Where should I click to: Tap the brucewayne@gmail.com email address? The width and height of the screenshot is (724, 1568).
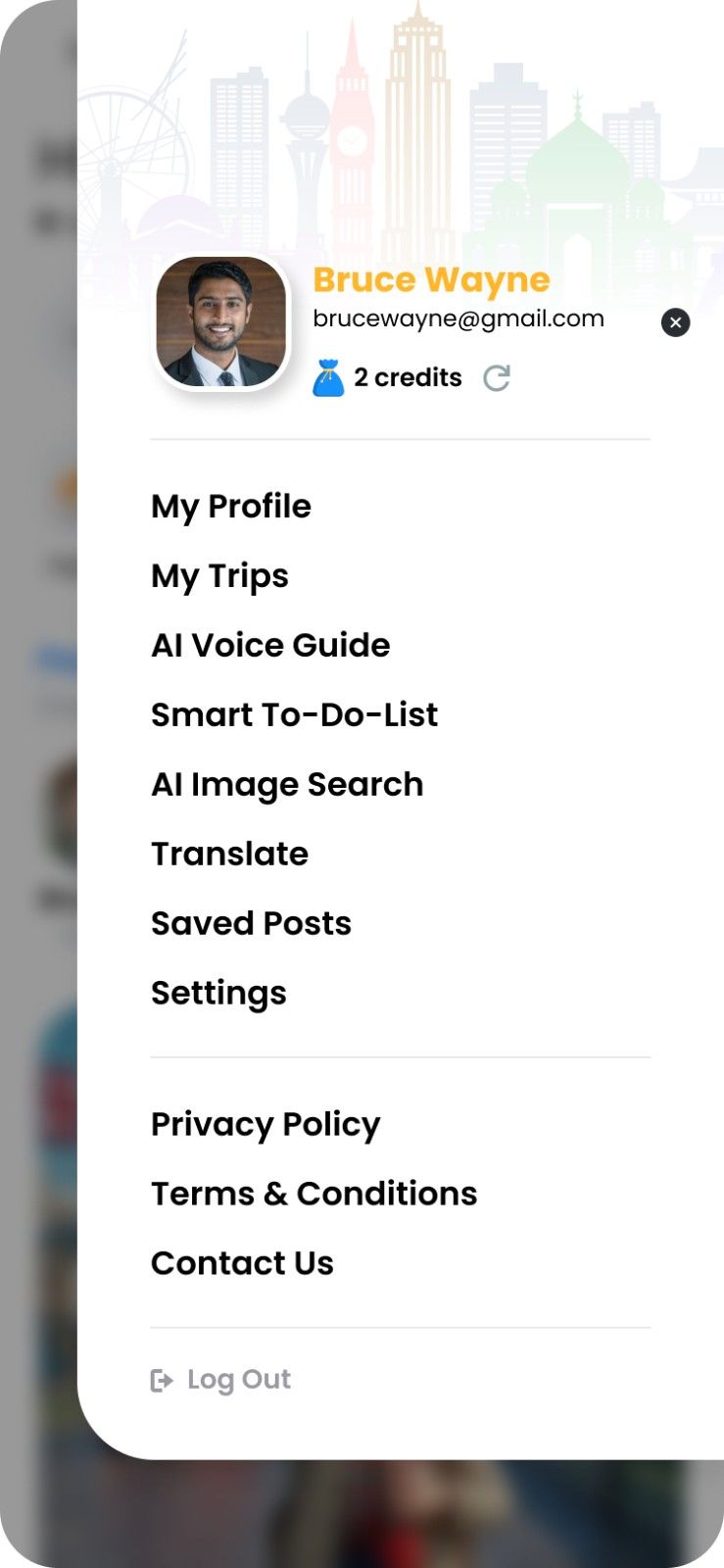pyautogui.click(x=459, y=318)
